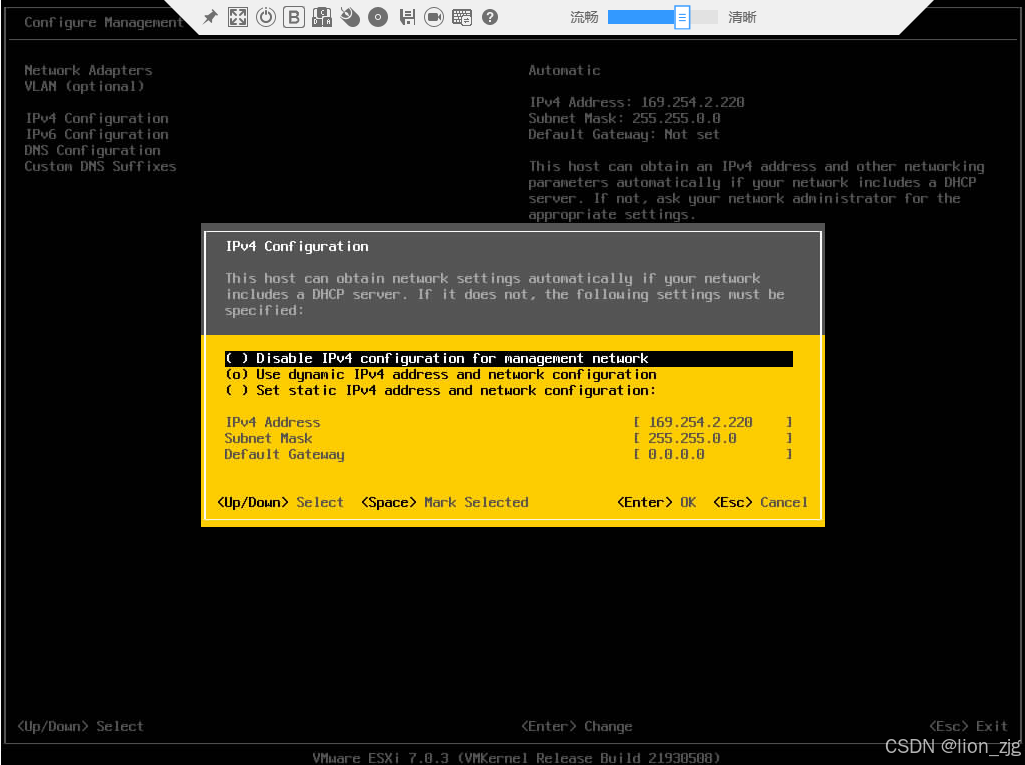This screenshot has height=765, width=1025.
Task: Click the Subnet Mask value field
Action: pyautogui.click(x=712, y=439)
